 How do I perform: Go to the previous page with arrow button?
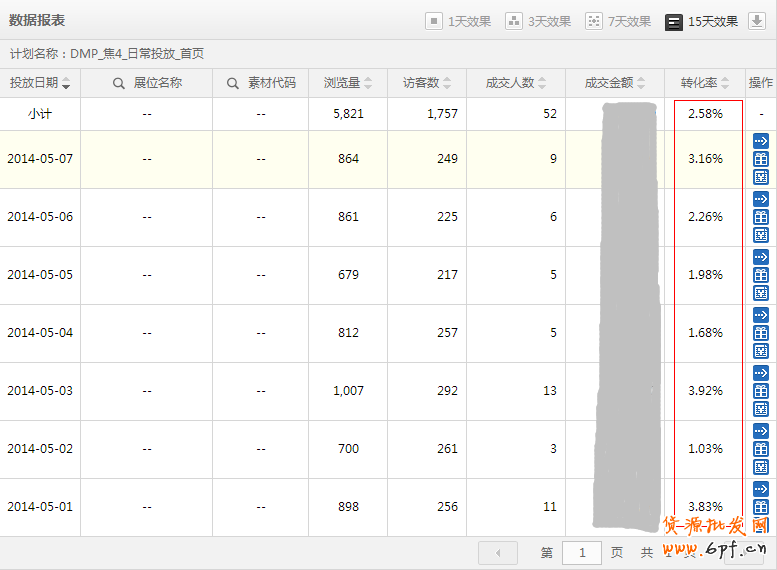(x=498, y=552)
